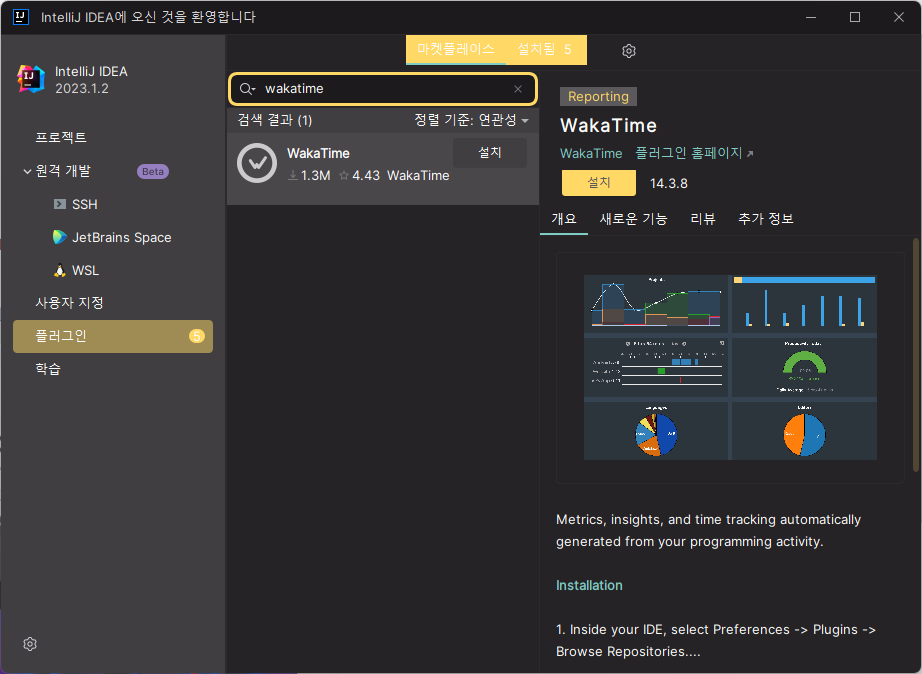Viewport: 922px width, 674px height.
Task: Click the Reporting category tag
Action: 598,96
